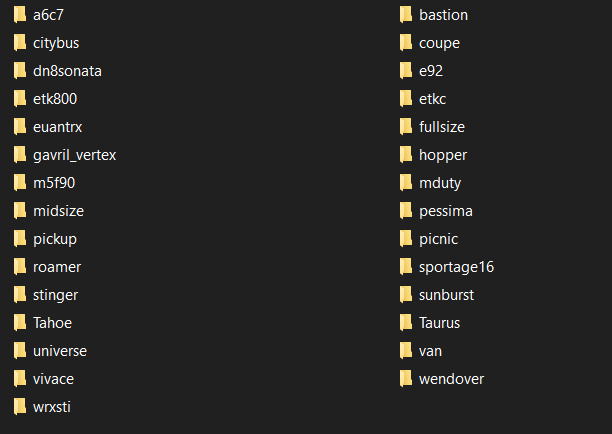Viewport: 612px width, 434px height.
Task: Click the sunburst folder label
Action: pos(447,295)
